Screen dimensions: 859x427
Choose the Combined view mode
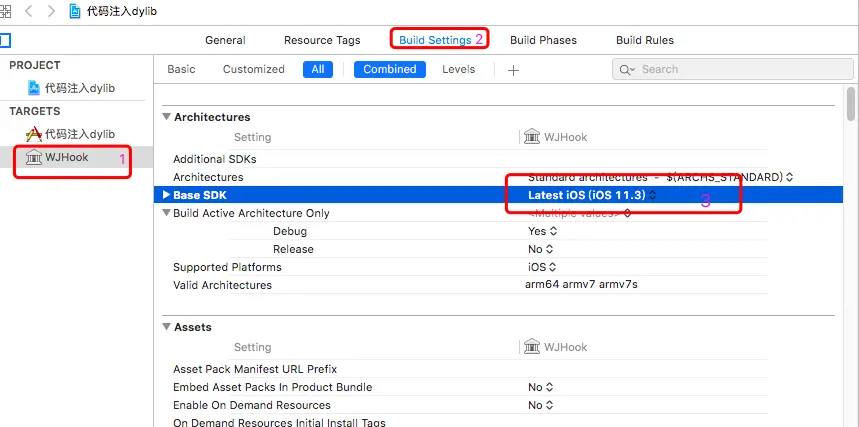point(390,69)
